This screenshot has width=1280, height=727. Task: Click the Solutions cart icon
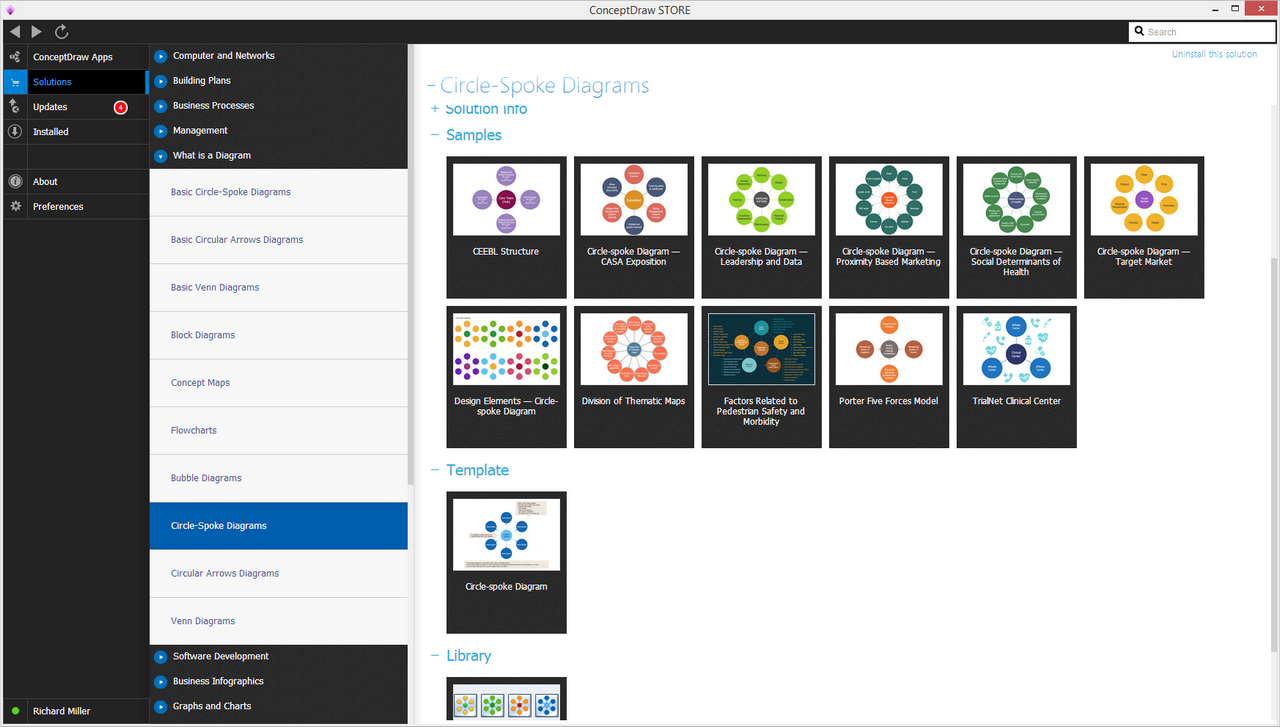(15, 82)
